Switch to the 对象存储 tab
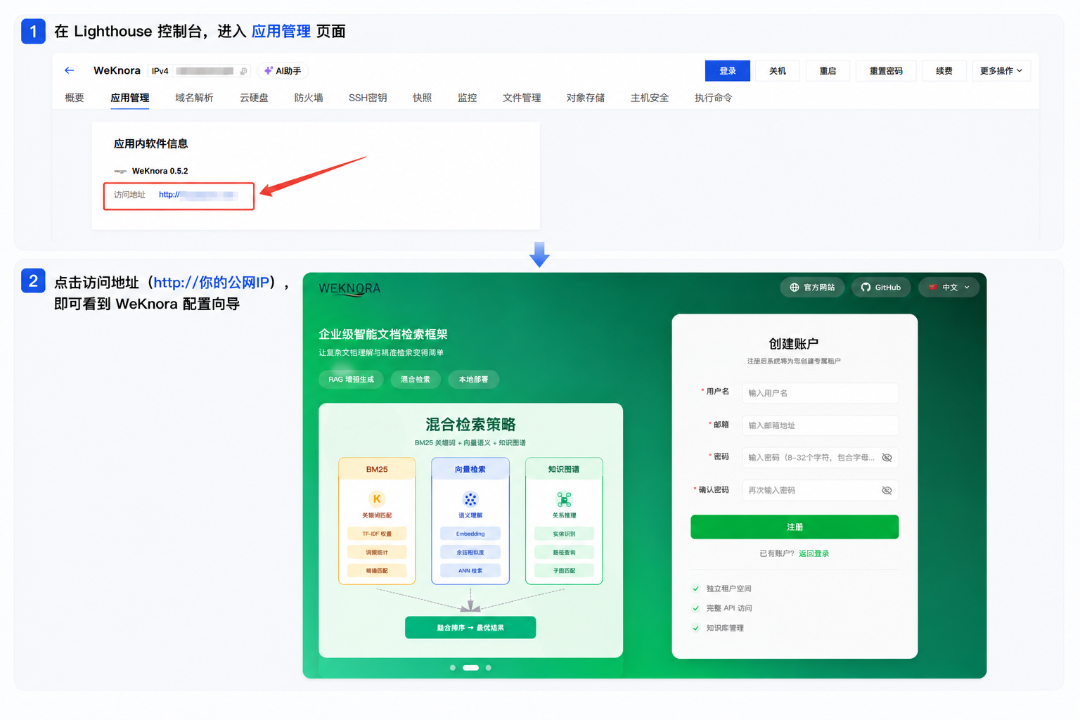This screenshot has width=1080, height=720. click(585, 98)
